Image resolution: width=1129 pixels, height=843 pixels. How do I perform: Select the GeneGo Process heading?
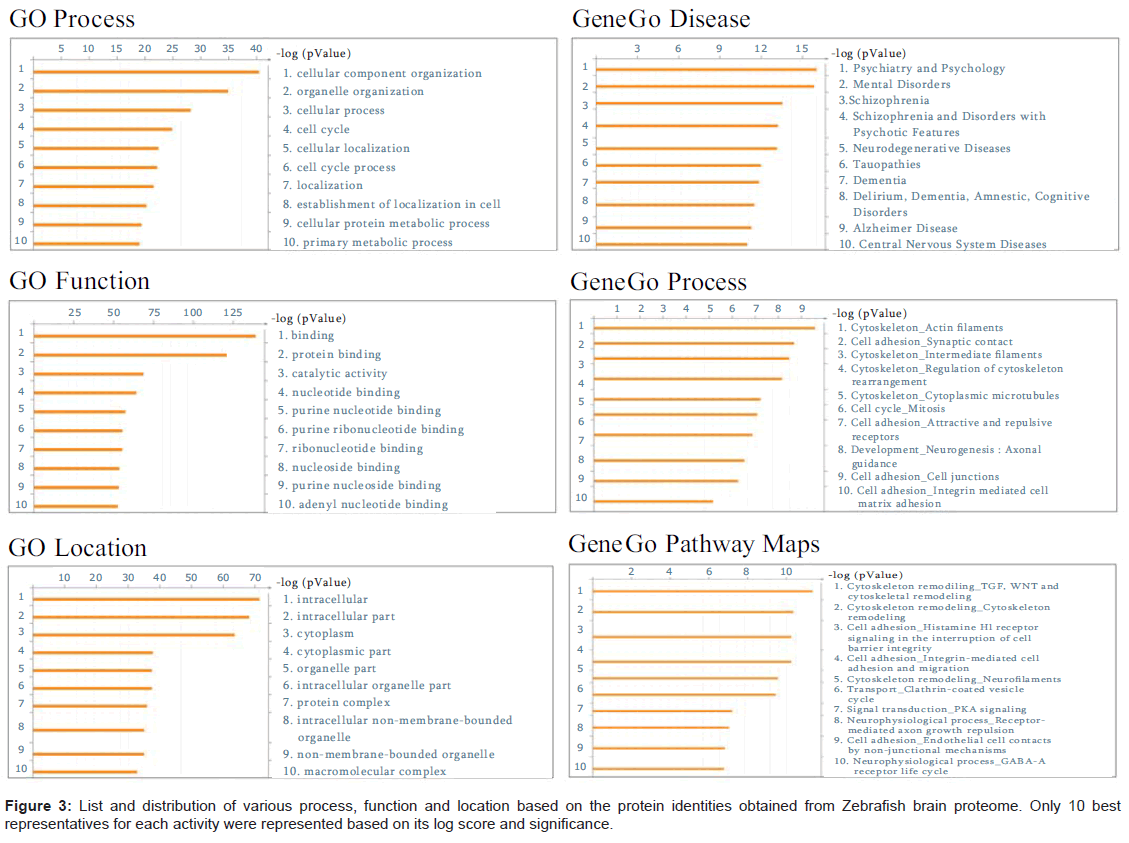click(x=658, y=282)
